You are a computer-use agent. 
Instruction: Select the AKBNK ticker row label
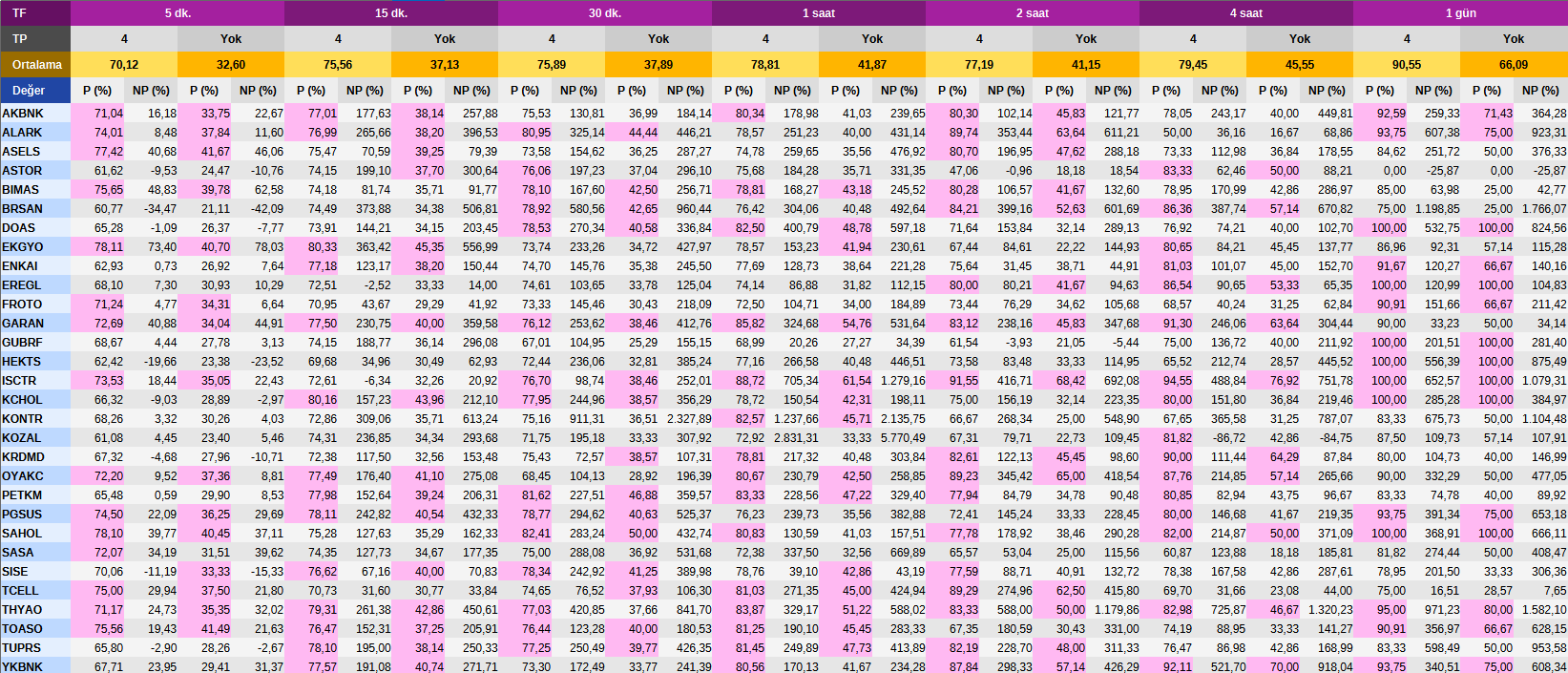22,114
